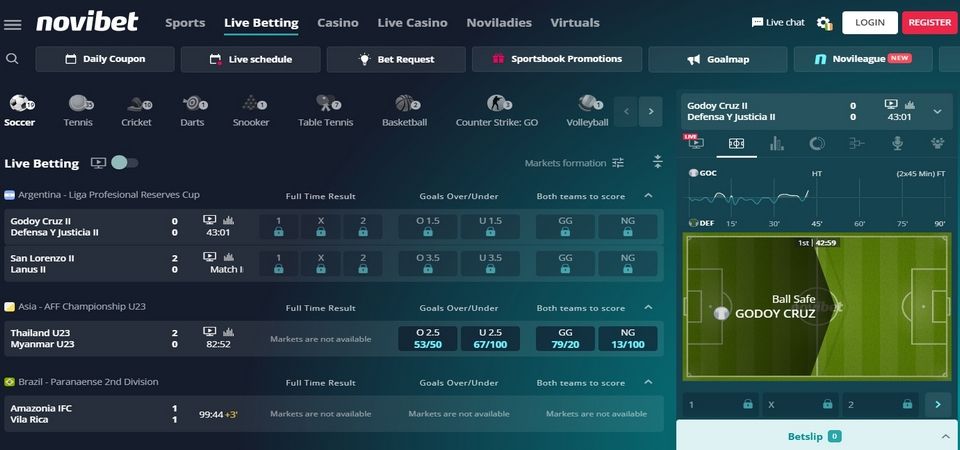
Task: Open Sportsbook Promotions
Action: (557, 59)
